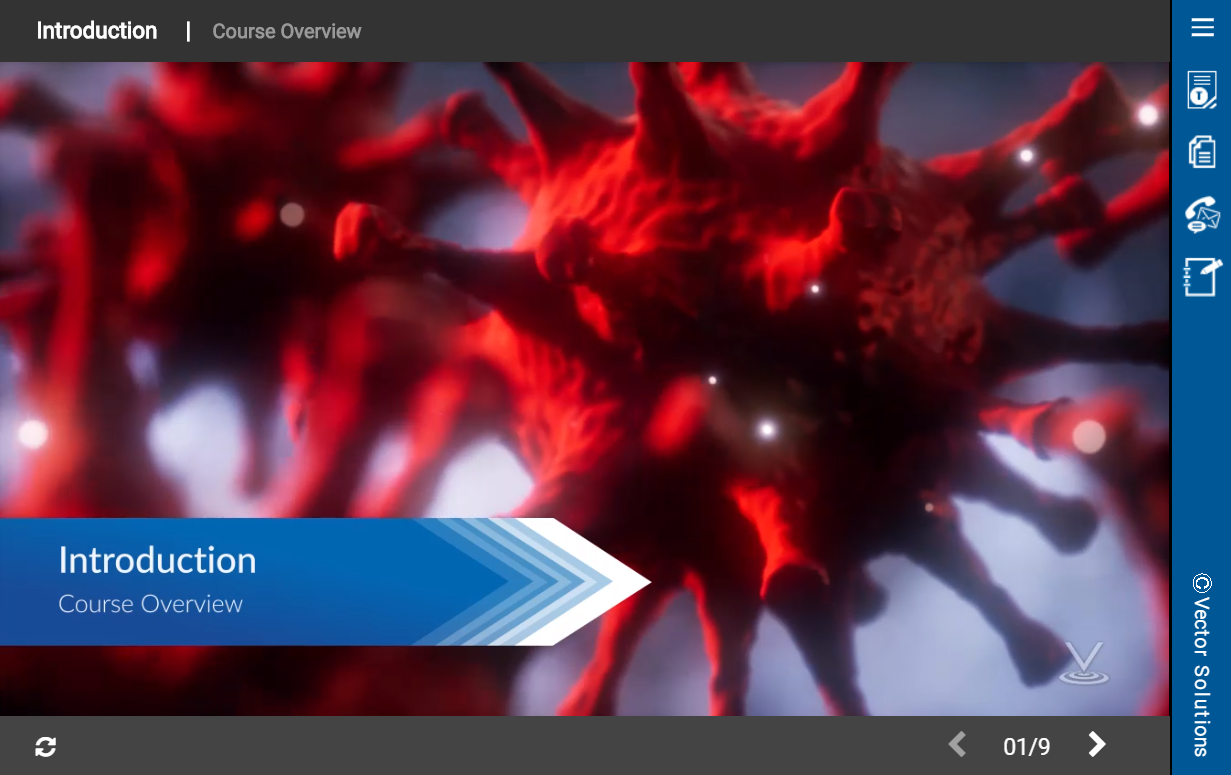Viewport: 1231px width, 775px height.
Task: Open the transcript document icon
Action: click(1202, 90)
